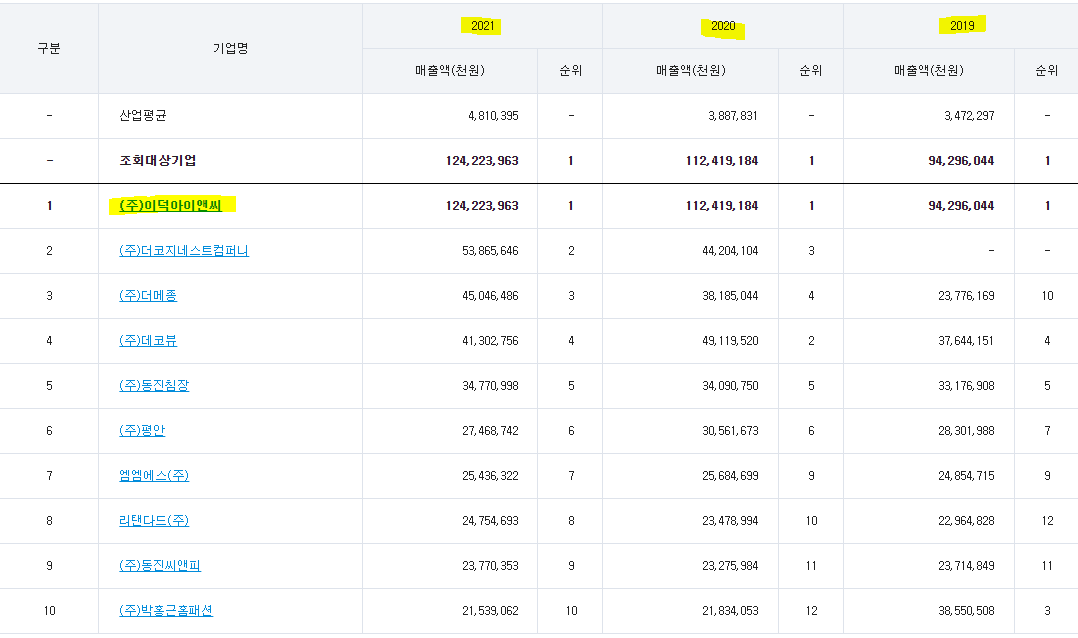Select the 2021 sales value 21,539,062
The image size is (1078, 638).
[490, 611]
